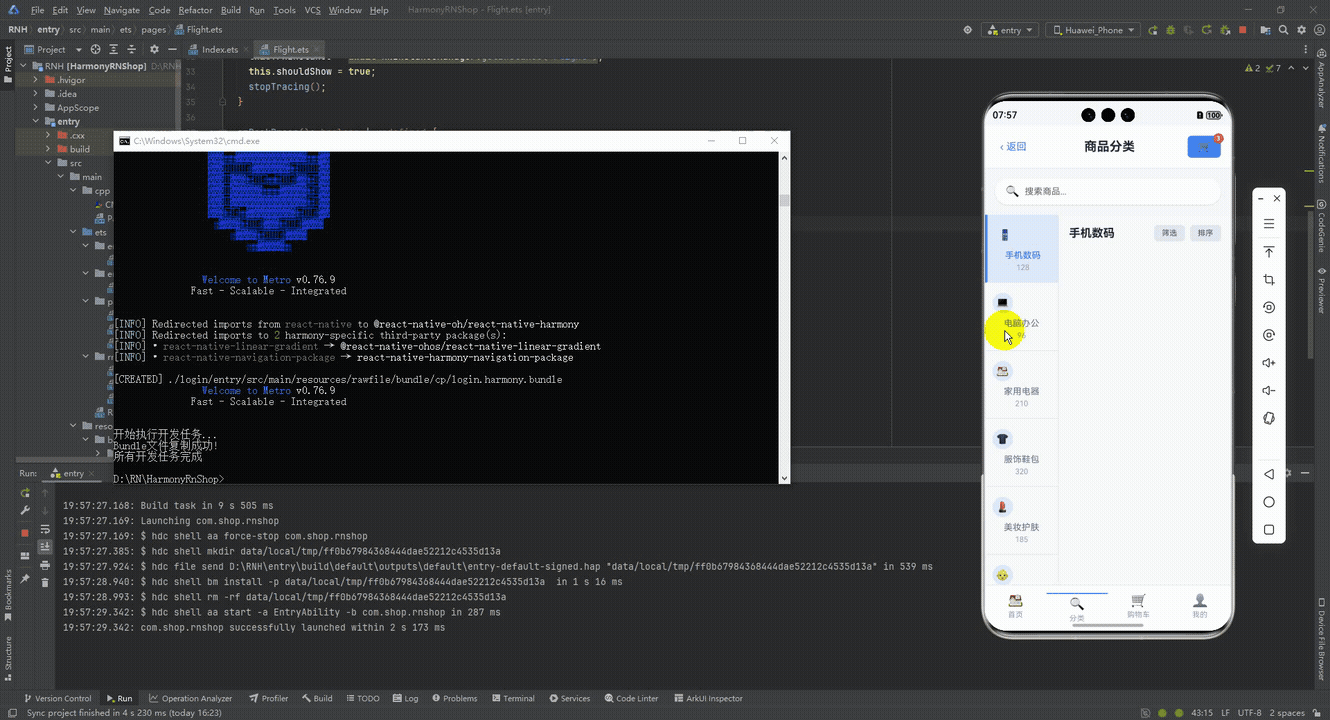Open the VCS menu
Viewport: 1330px width, 720px height.
tap(312, 10)
